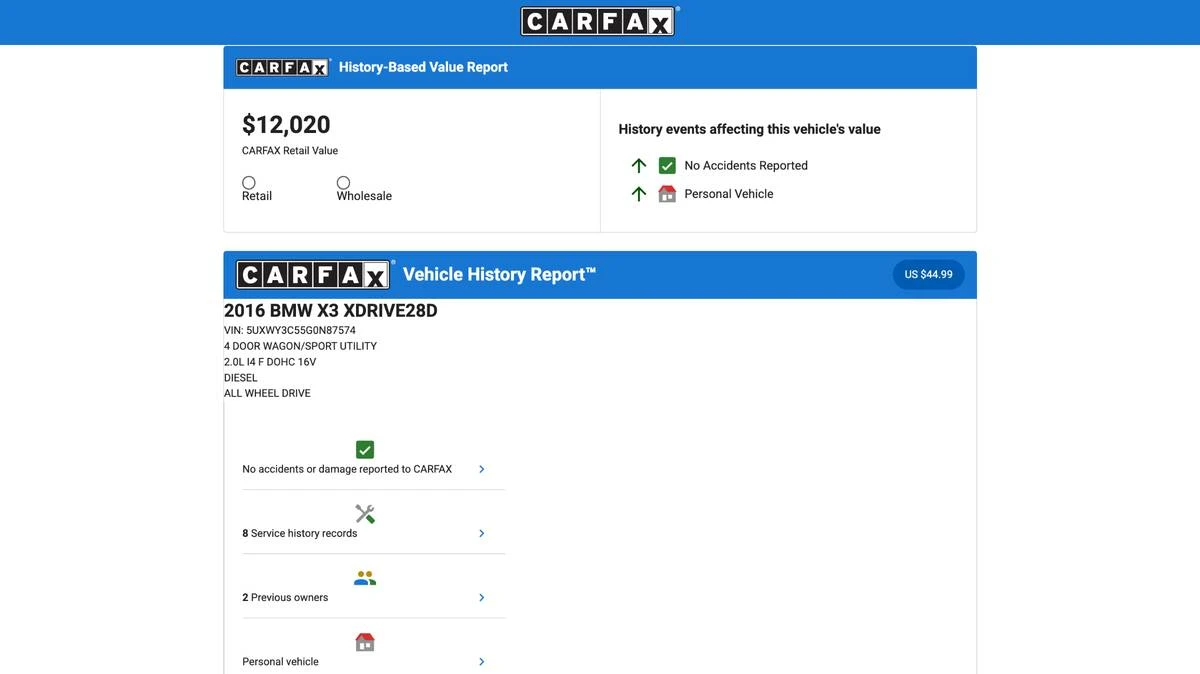Expand No accidents or damage reported chevron
This screenshot has height=674, width=1200.
coord(482,469)
